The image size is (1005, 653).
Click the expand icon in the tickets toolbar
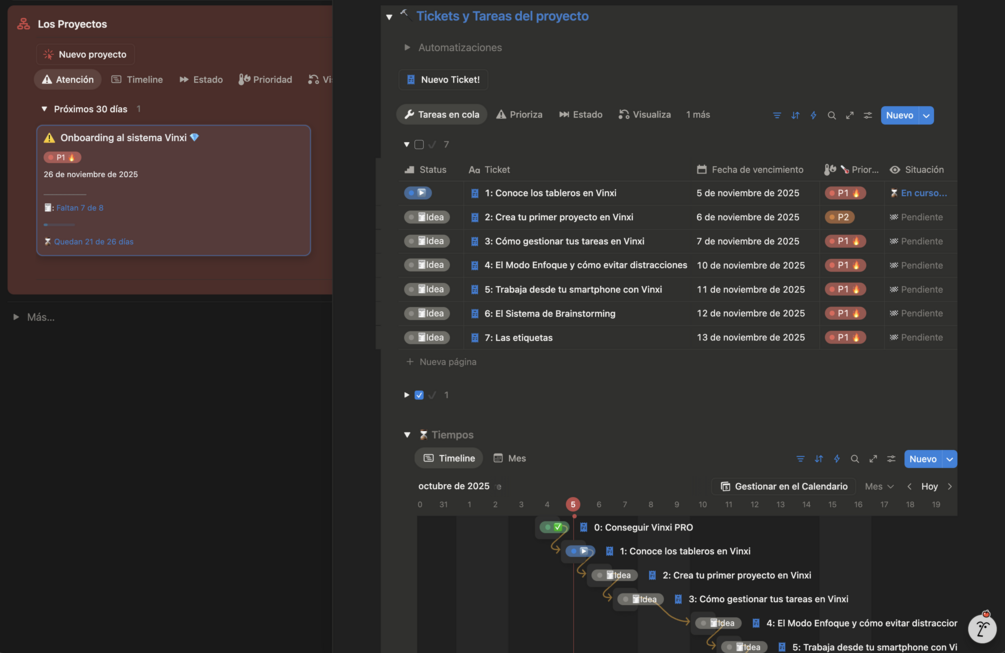pos(849,115)
